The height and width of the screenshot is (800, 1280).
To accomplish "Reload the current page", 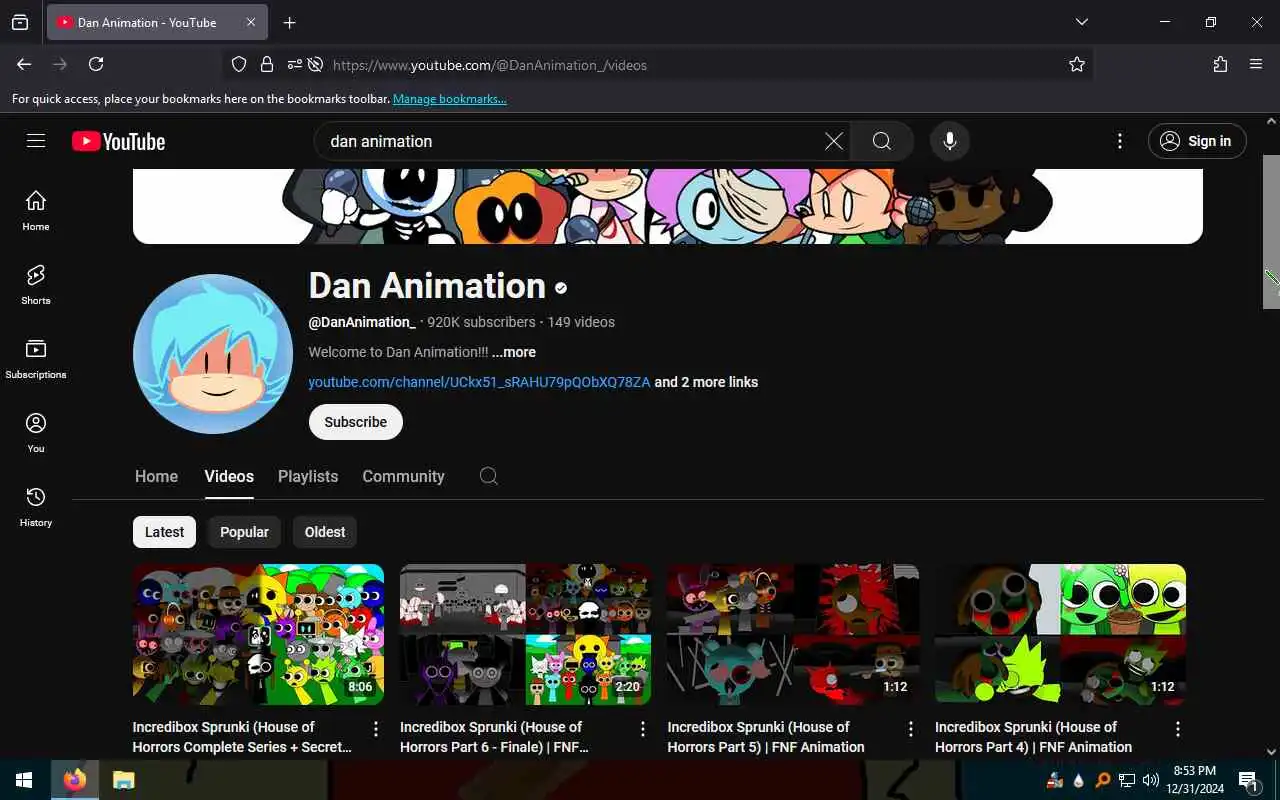I will pyautogui.click(x=96, y=64).
